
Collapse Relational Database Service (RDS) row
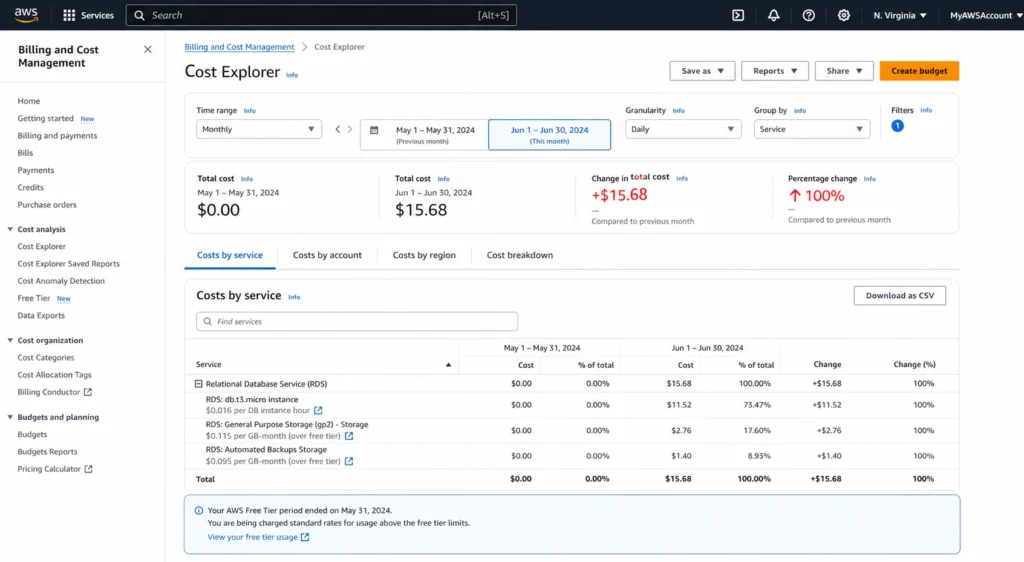(199, 384)
